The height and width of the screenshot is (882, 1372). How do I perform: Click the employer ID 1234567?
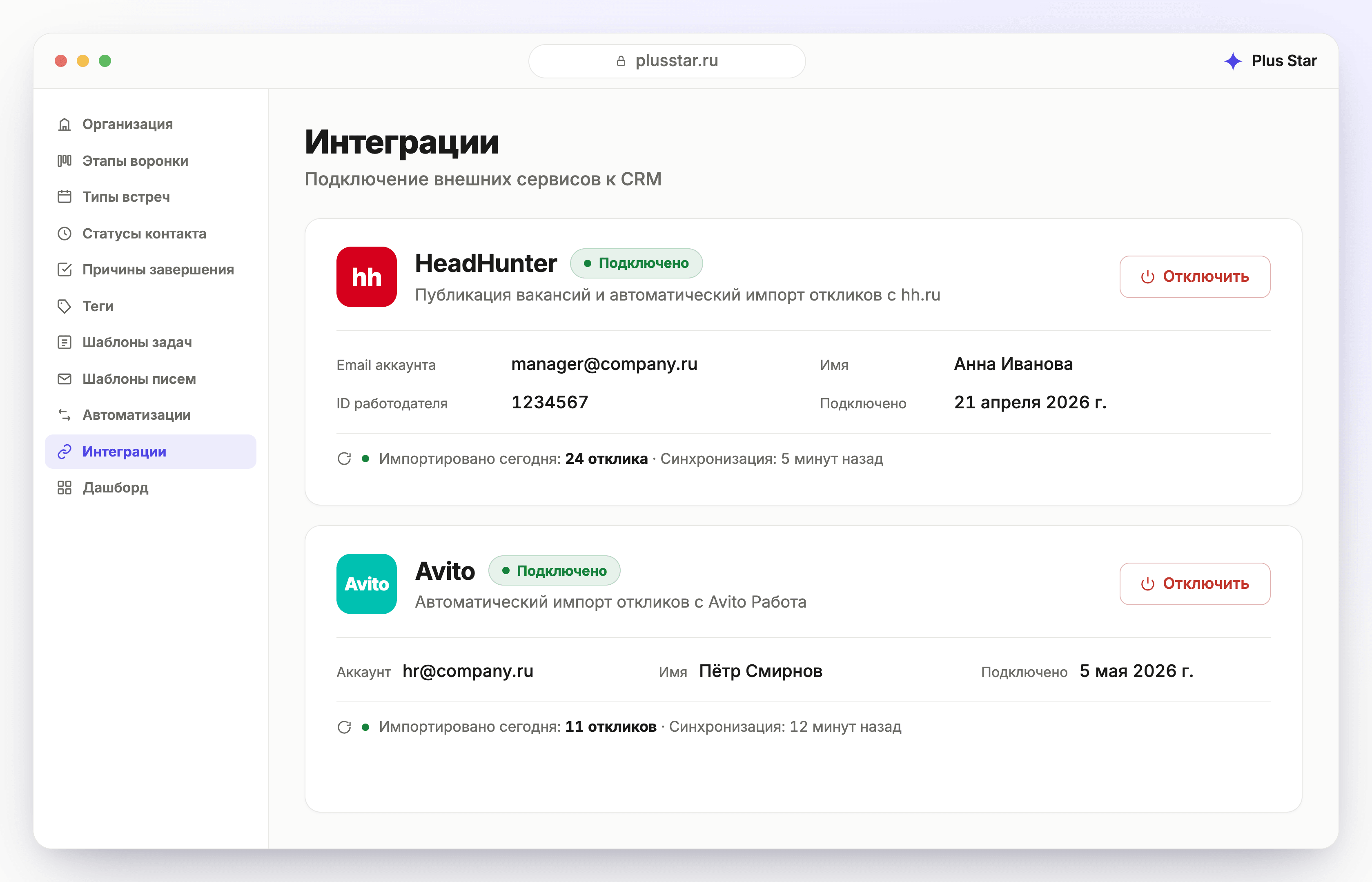click(550, 403)
